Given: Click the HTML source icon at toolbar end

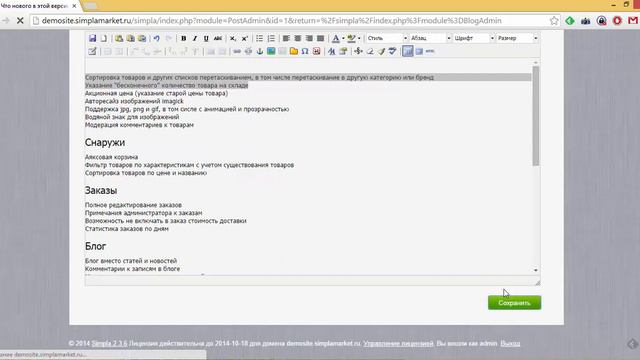Looking at the screenshot, I should tap(430, 51).
